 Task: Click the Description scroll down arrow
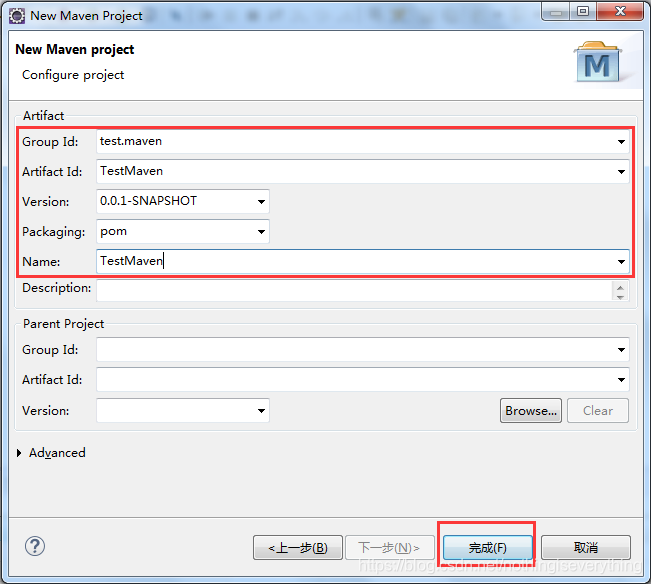pos(620,297)
